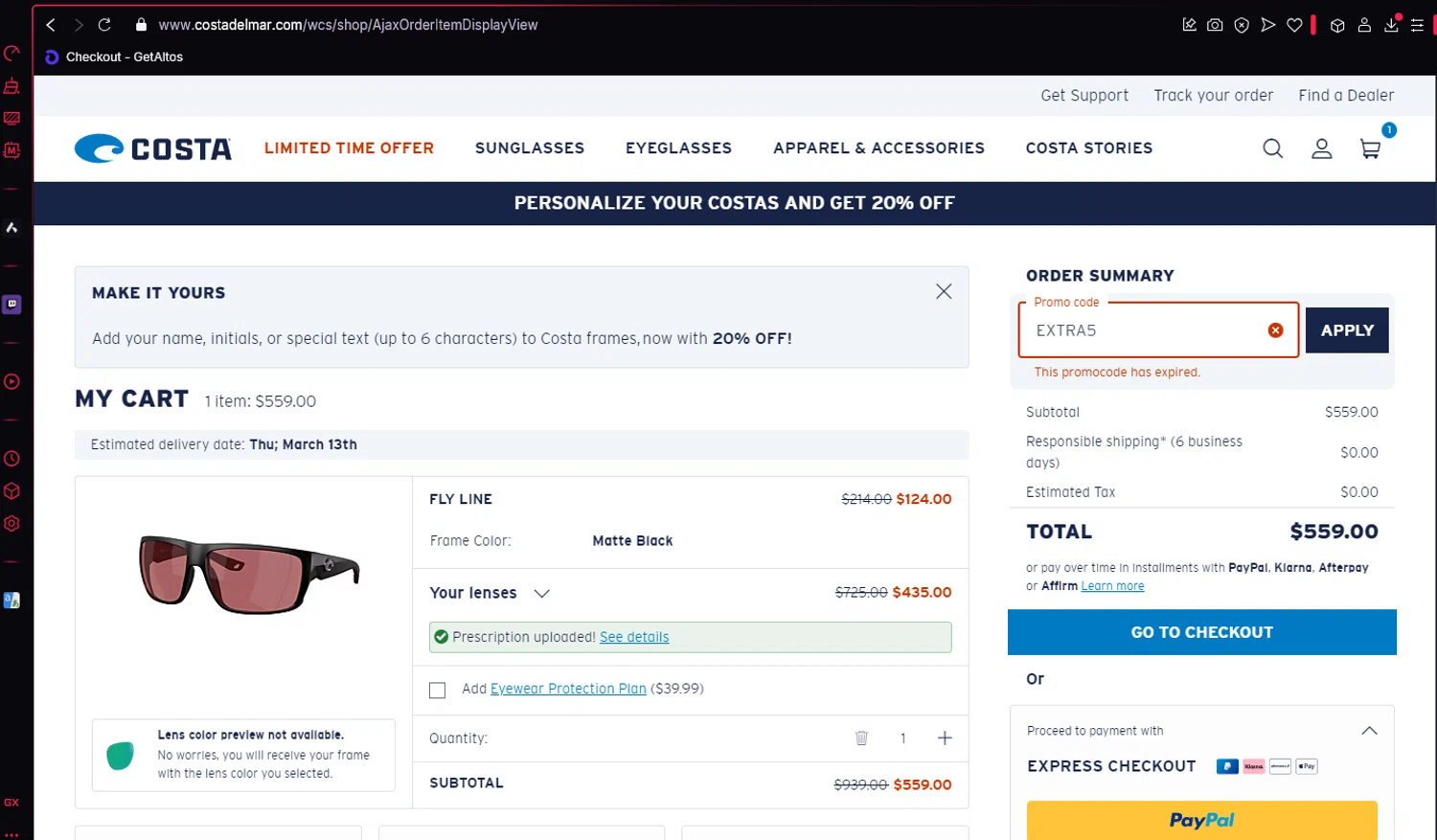Open the See details prescription link
Viewport: 1437px width, 840px height.
[x=634, y=637]
